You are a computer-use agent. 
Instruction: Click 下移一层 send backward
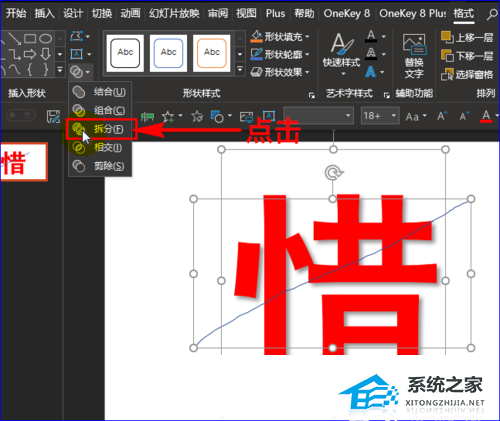coord(467,55)
